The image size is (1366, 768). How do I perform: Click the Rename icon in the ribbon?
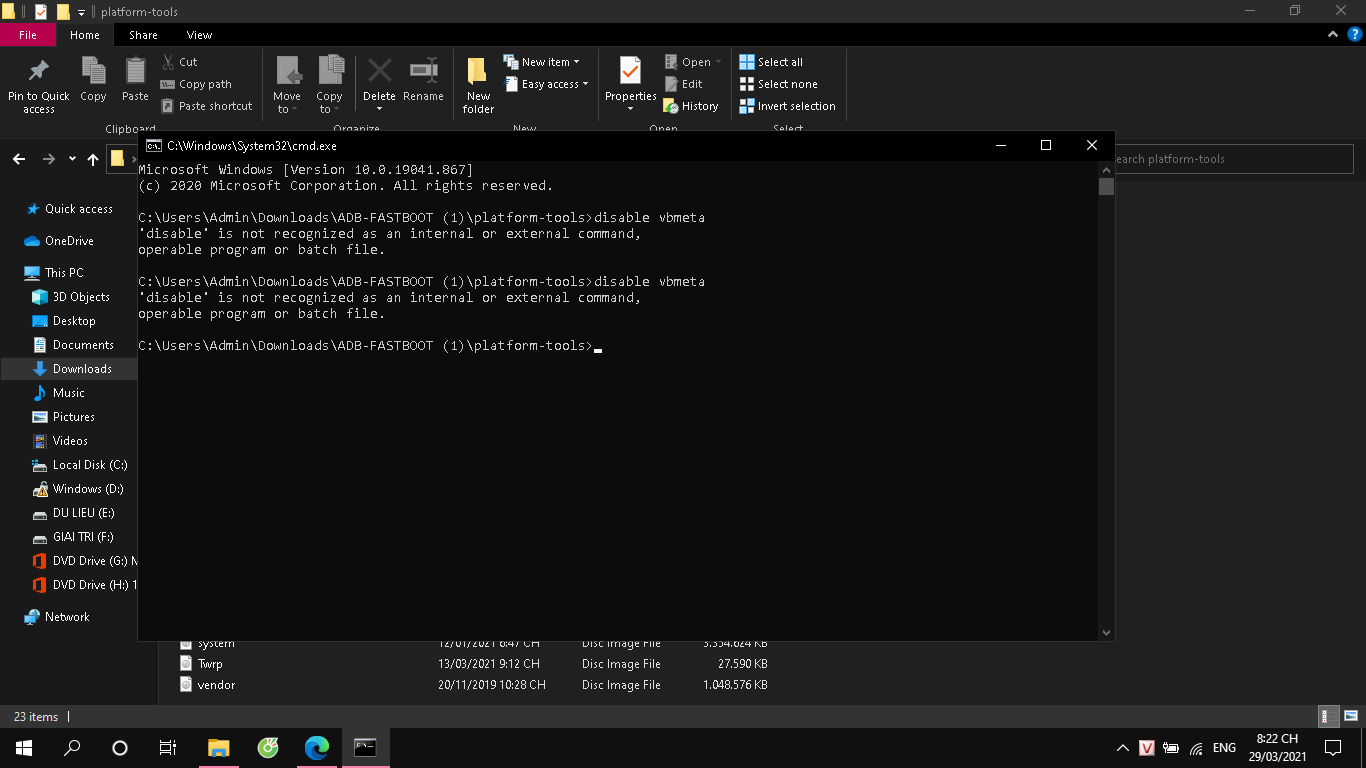coord(423,73)
